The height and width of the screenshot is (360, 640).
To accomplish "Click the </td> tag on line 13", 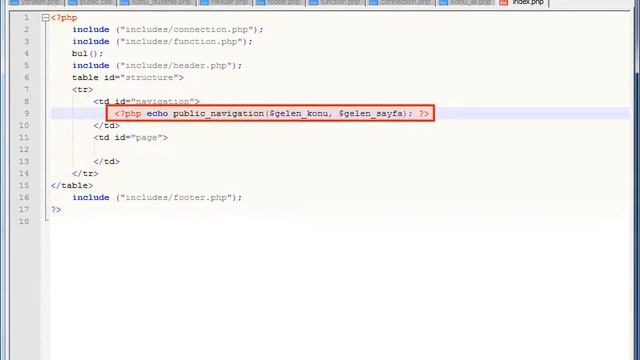I will point(107,161).
